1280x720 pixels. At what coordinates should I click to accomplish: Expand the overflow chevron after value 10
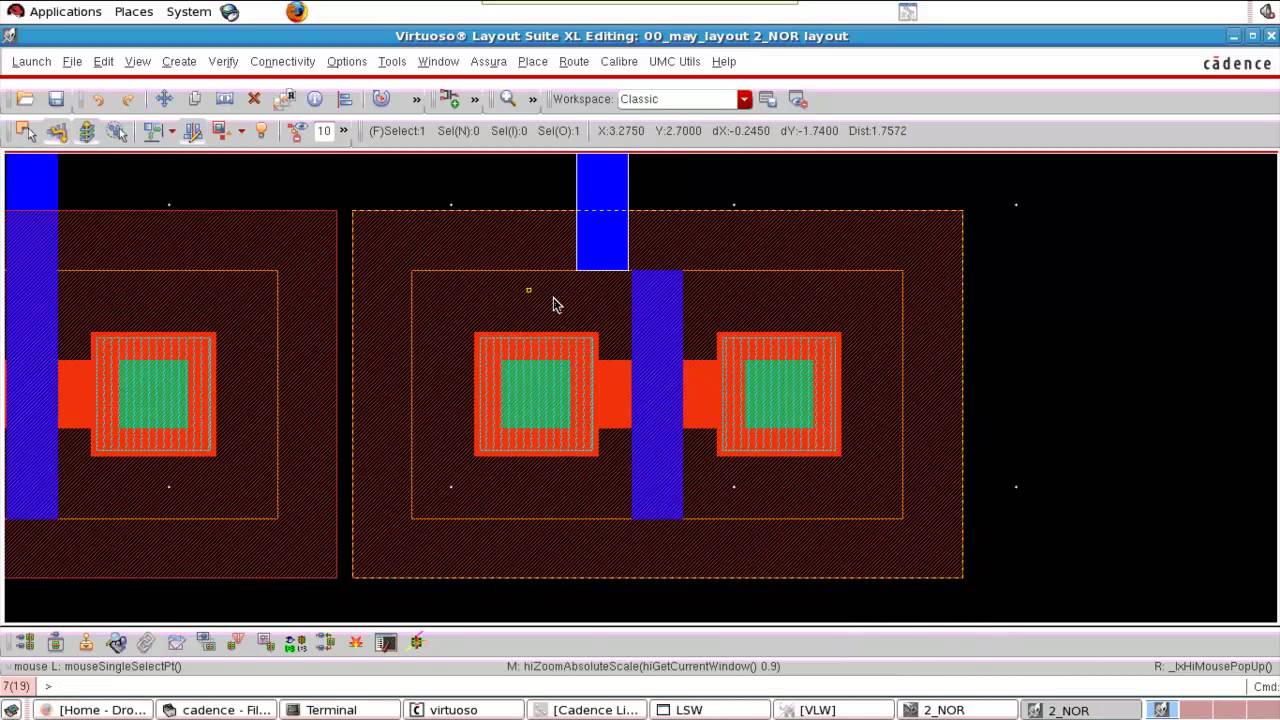point(344,131)
